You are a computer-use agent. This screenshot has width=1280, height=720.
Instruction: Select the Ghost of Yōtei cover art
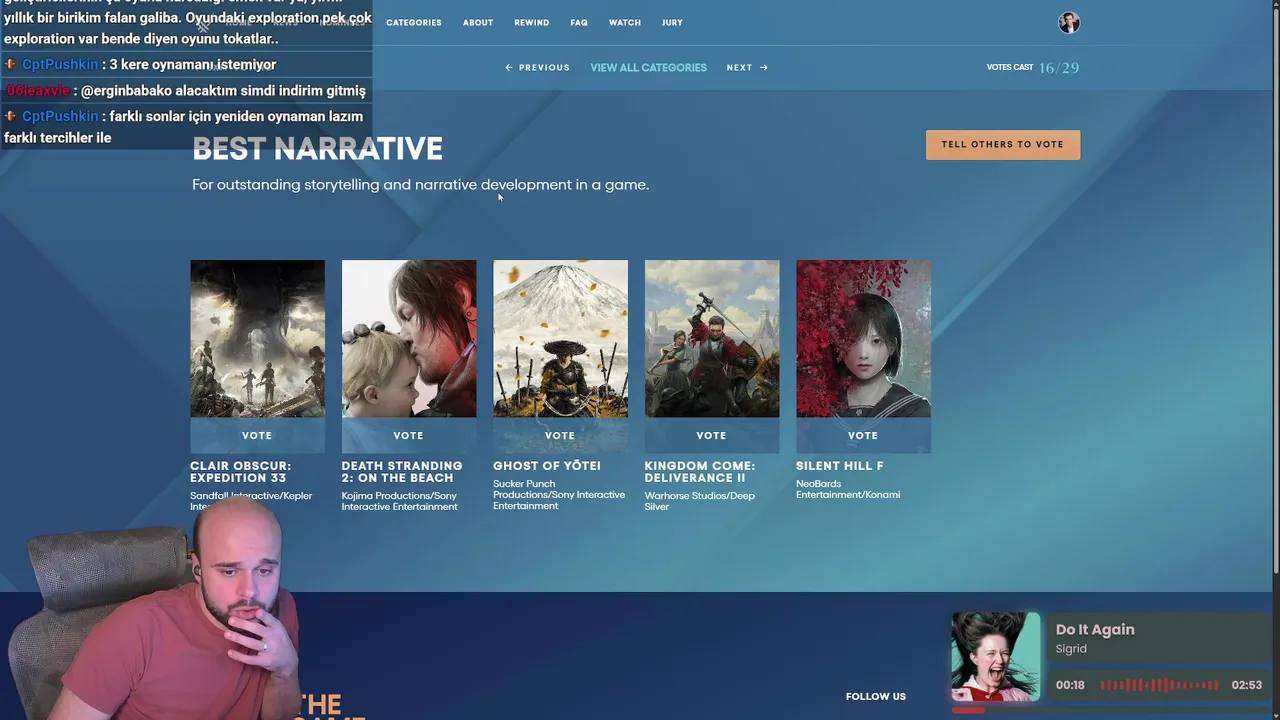tap(560, 339)
